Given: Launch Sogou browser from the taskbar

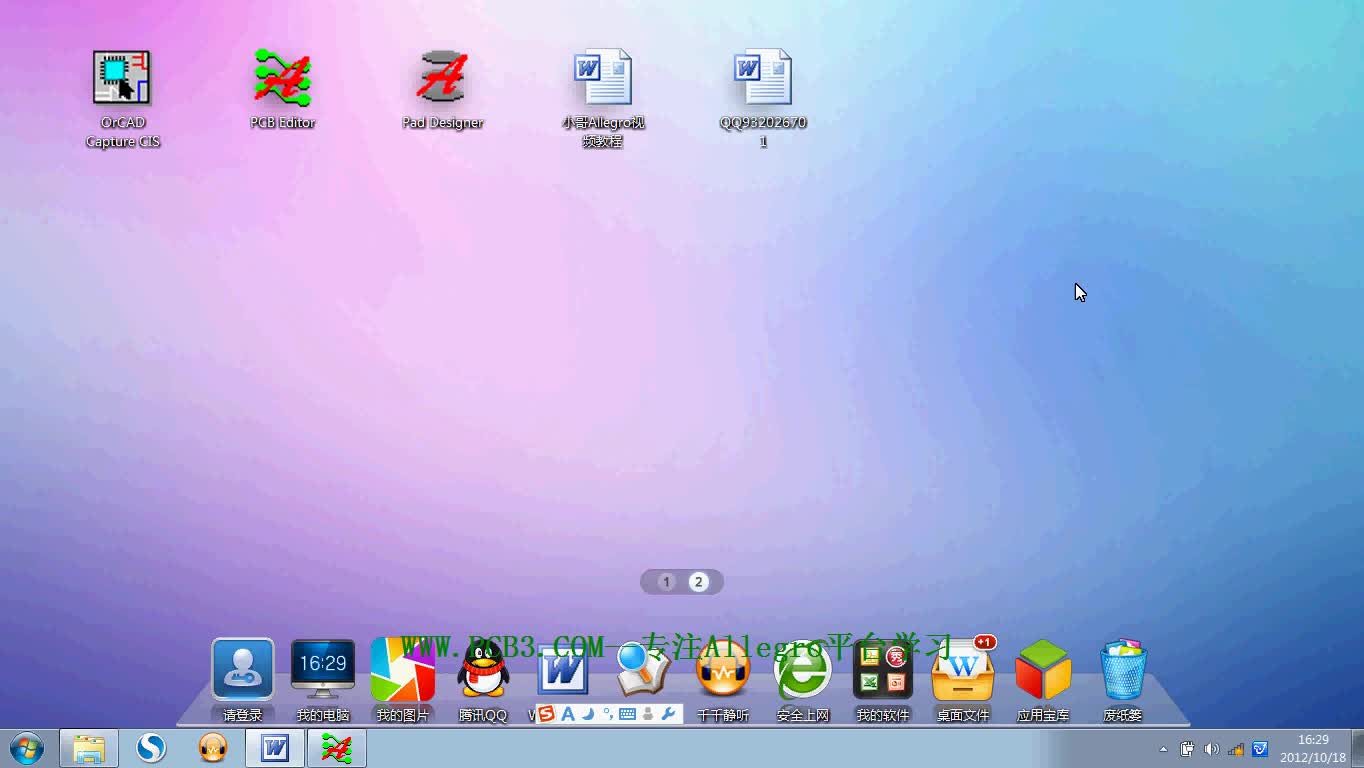Looking at the screenshot, I should point(151,748).
